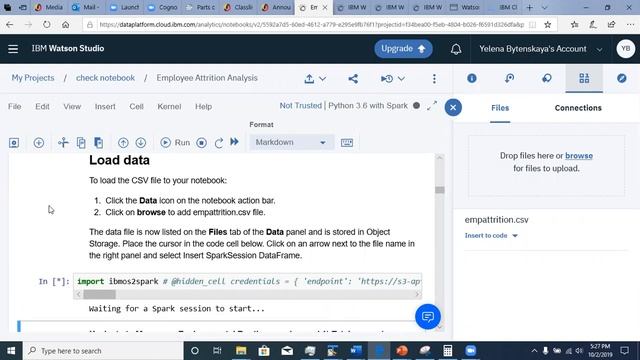Open Word from the taskbar
Image resolution: width=640 pixels, height=360 pixels.
point(356,351)
